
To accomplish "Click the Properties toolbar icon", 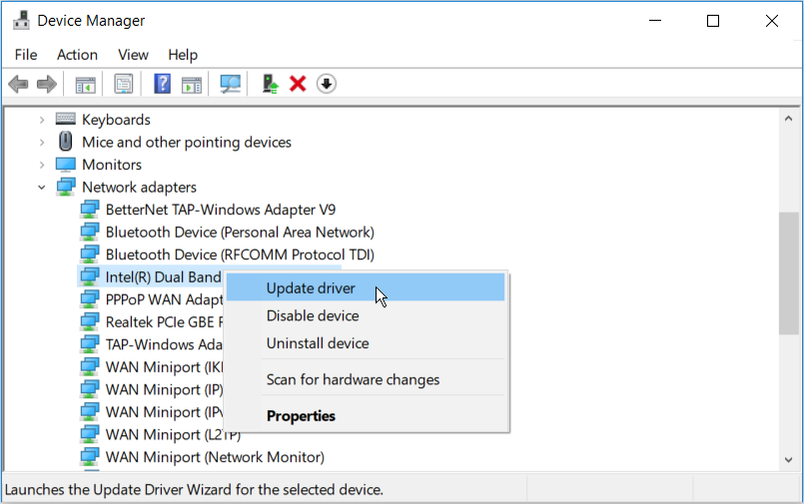I will pos(123,84).
